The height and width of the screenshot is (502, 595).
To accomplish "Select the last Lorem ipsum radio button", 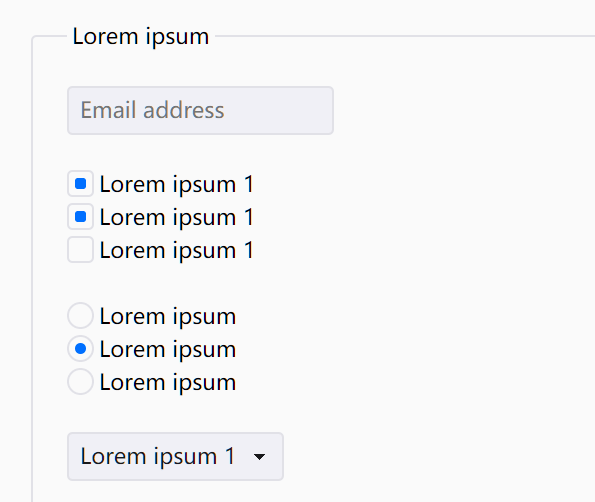I will click(80, 381).
